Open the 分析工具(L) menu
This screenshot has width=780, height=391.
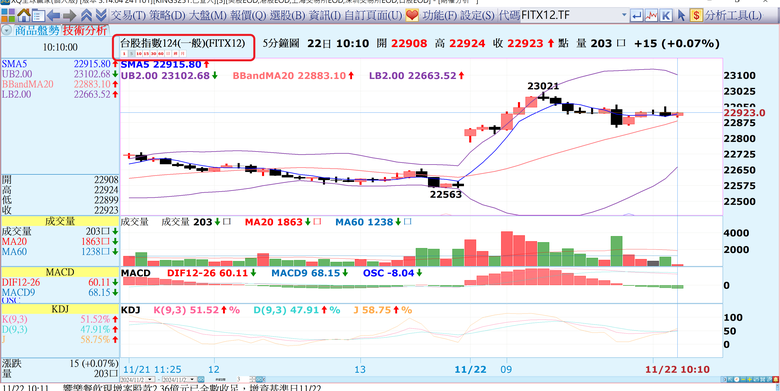733,15
